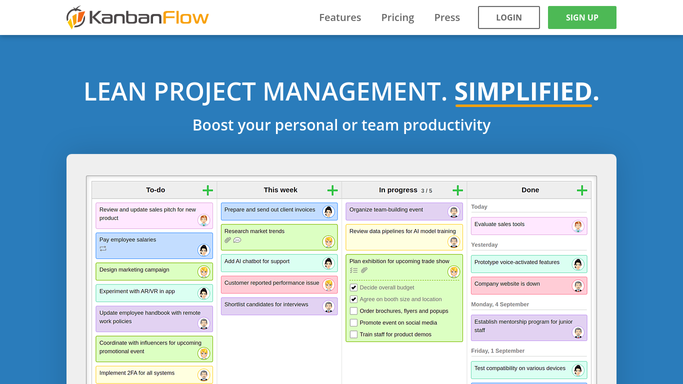The image size is (683, 384).
Task: Check Order brochures, flyers and popups
Action: click(354, 311)
